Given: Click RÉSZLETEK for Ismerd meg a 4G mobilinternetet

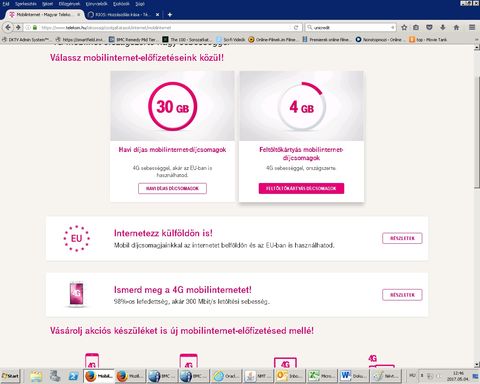Looking at the screenshot, I should 402,295.
